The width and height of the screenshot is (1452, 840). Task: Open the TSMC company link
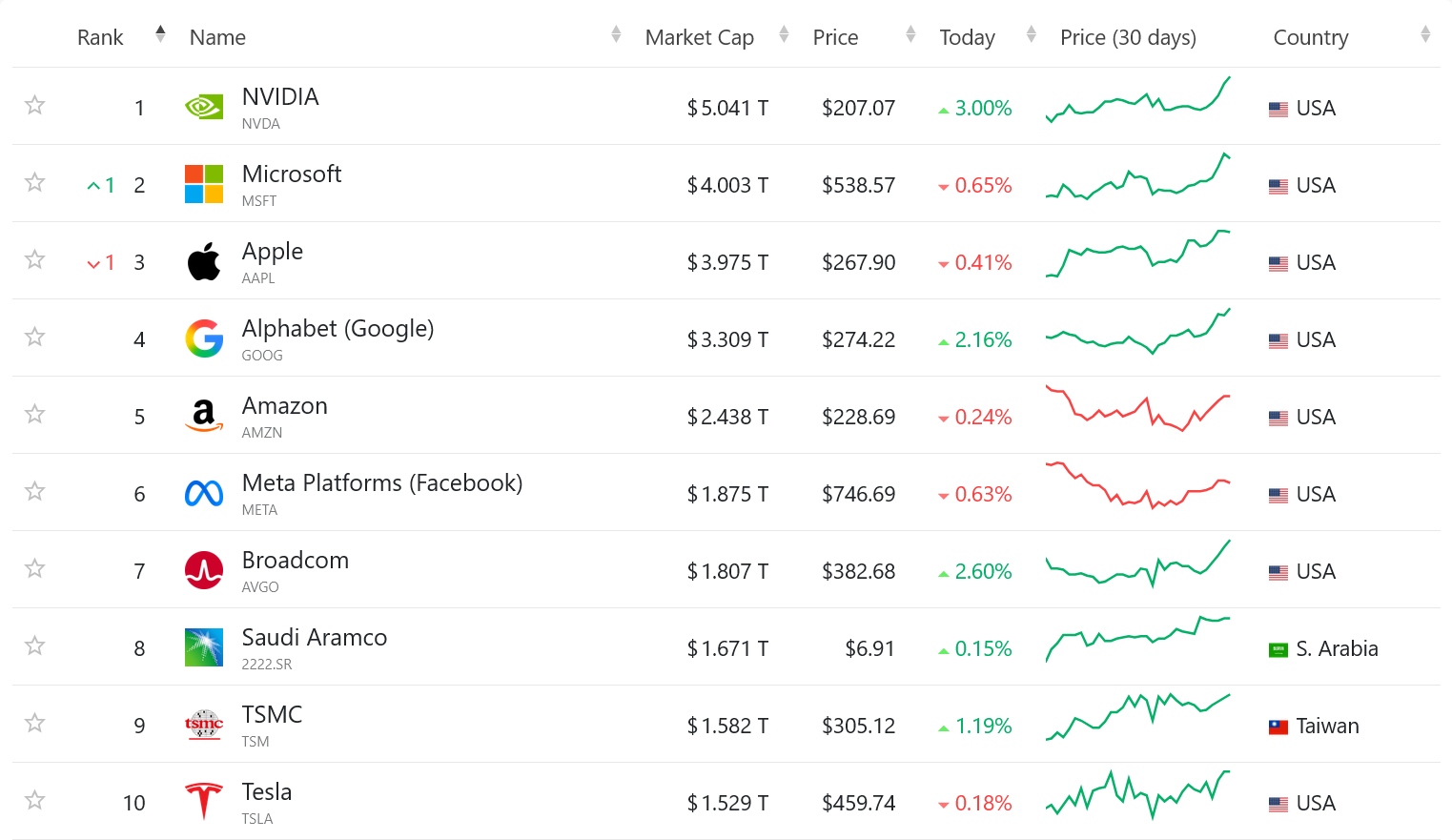coord(272,714)
